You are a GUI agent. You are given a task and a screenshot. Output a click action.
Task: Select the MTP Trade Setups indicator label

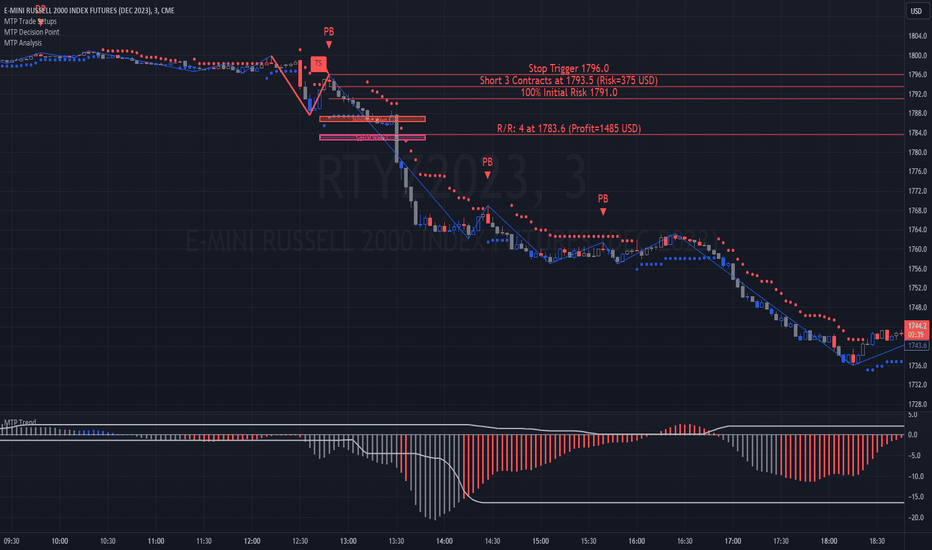[x=30, y=21]
